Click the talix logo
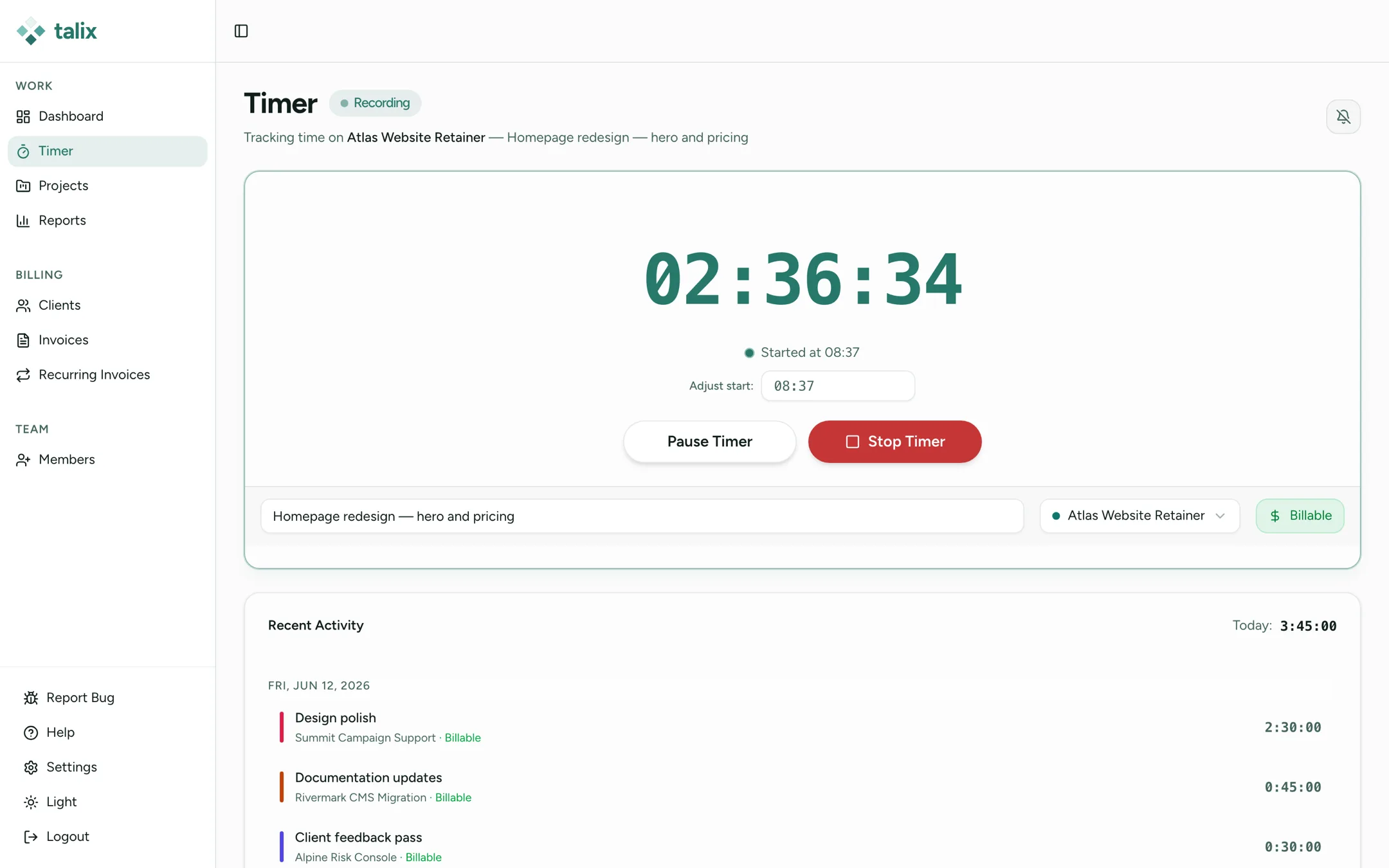1389x868 pixels. (57, 31)
